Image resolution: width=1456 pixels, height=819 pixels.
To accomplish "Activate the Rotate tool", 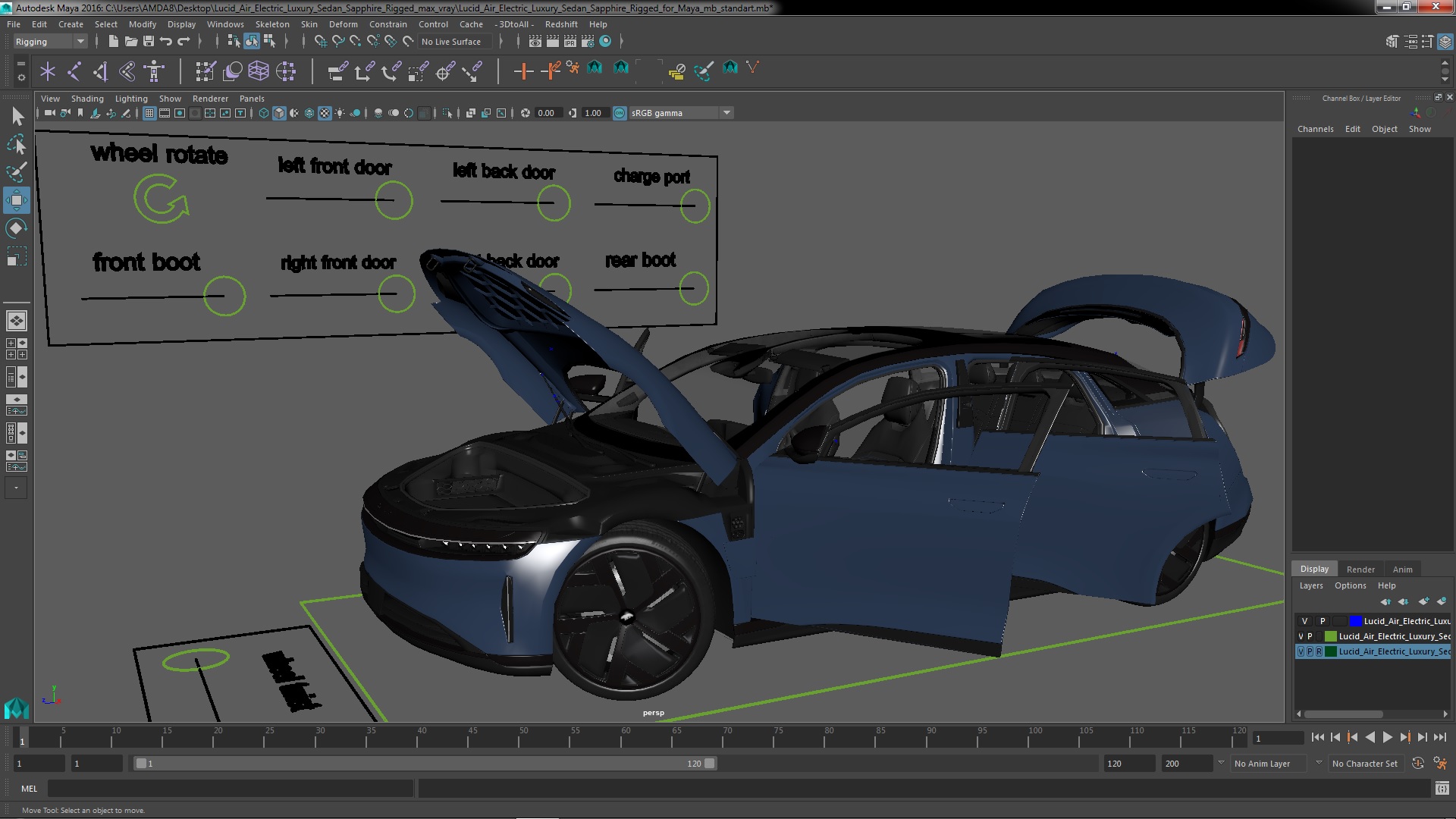I will 16,228.
